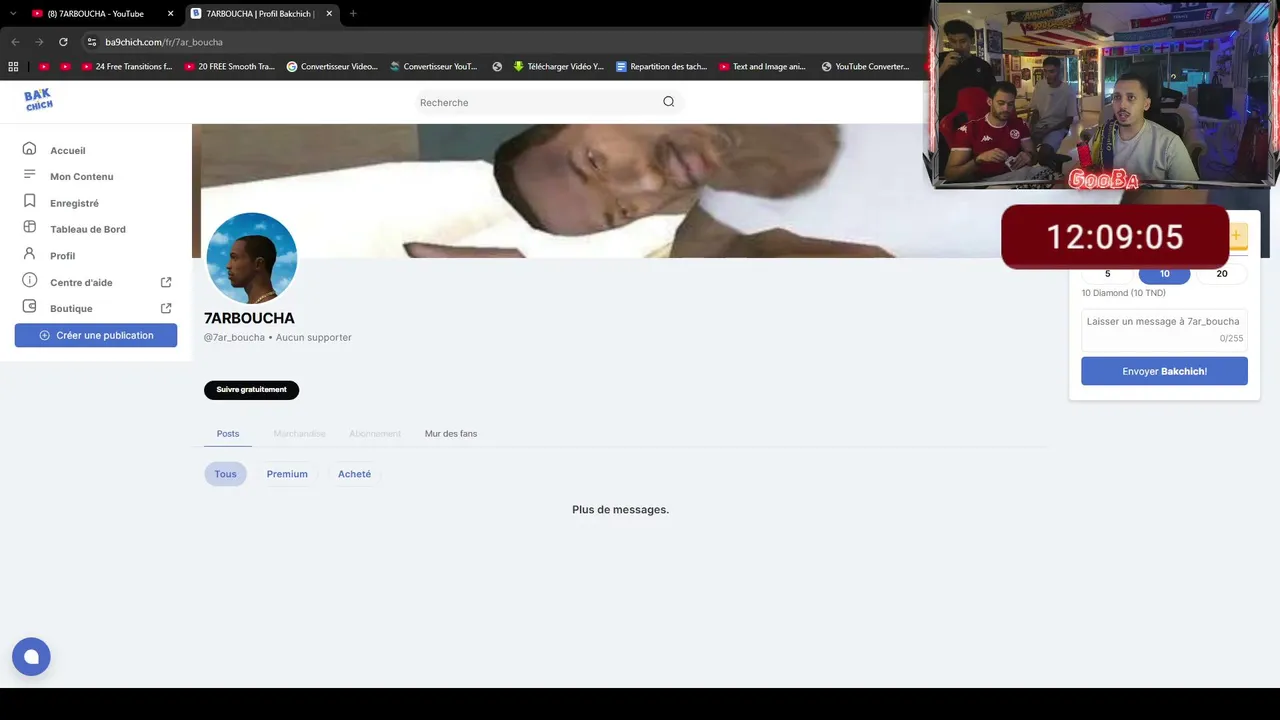Open Tableau de Bord sidebar link
Image resolution: width=1280 pixels, height=720 pixels.
88,229
